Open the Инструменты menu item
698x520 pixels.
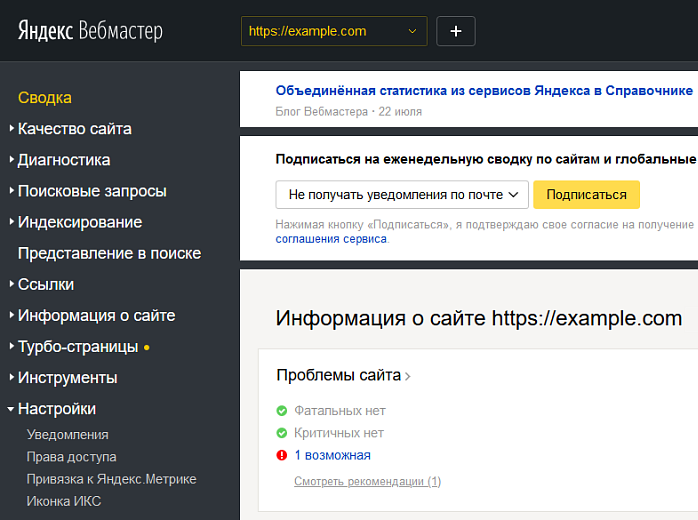click(68, 378)
